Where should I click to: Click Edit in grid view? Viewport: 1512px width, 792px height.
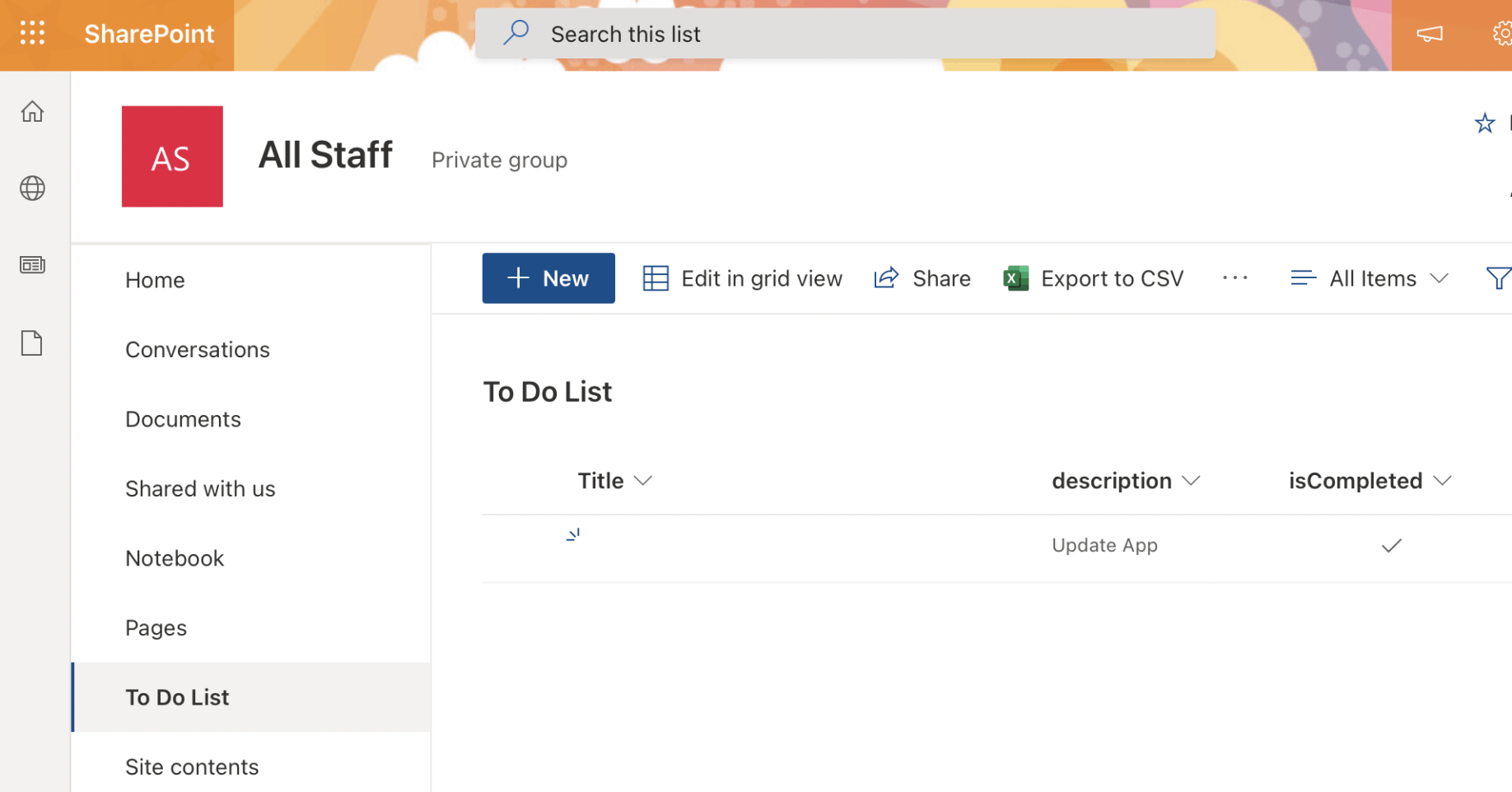pos(743,278)
